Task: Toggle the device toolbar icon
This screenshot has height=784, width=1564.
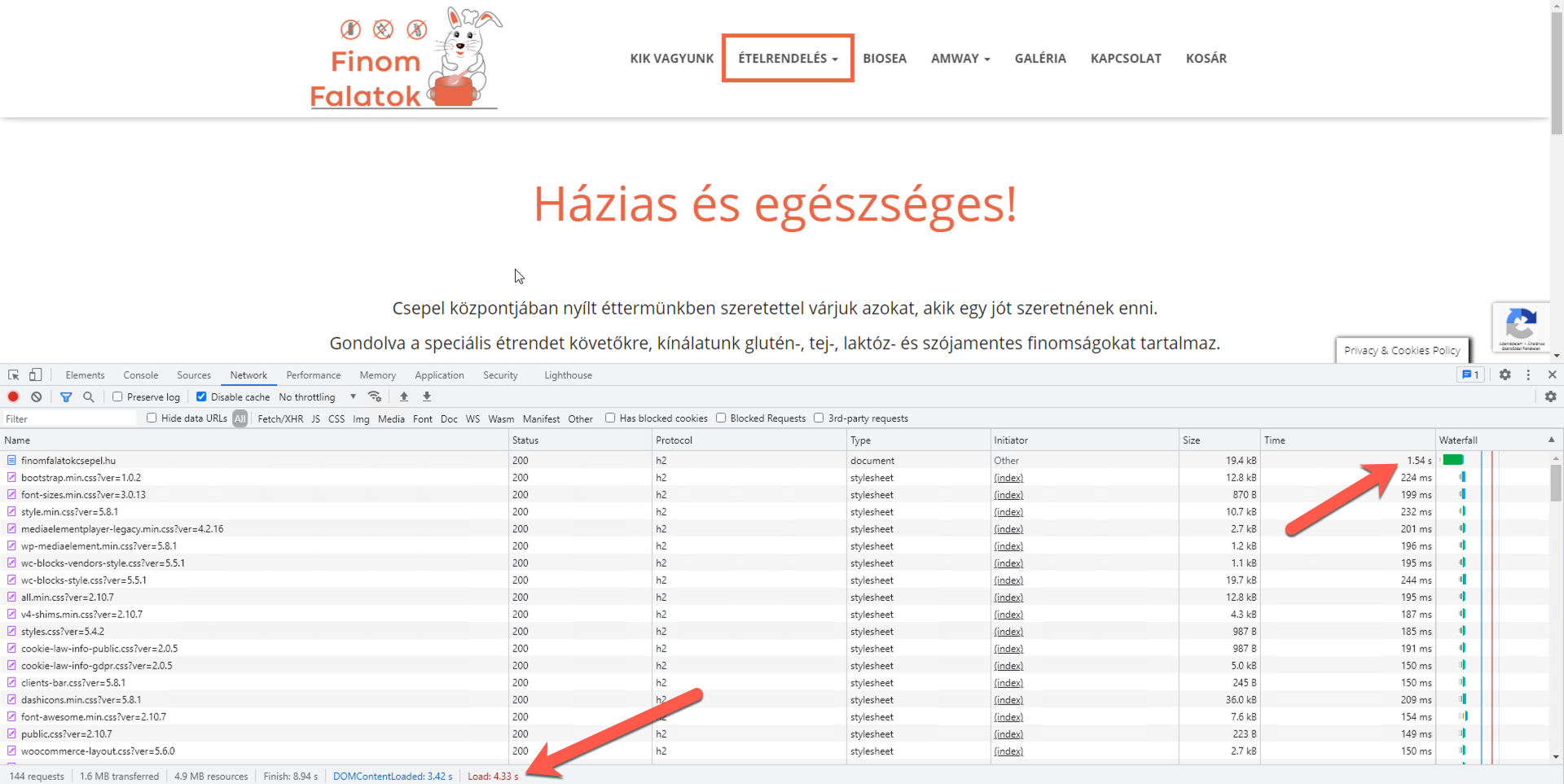Action: (x=35, y=375)
